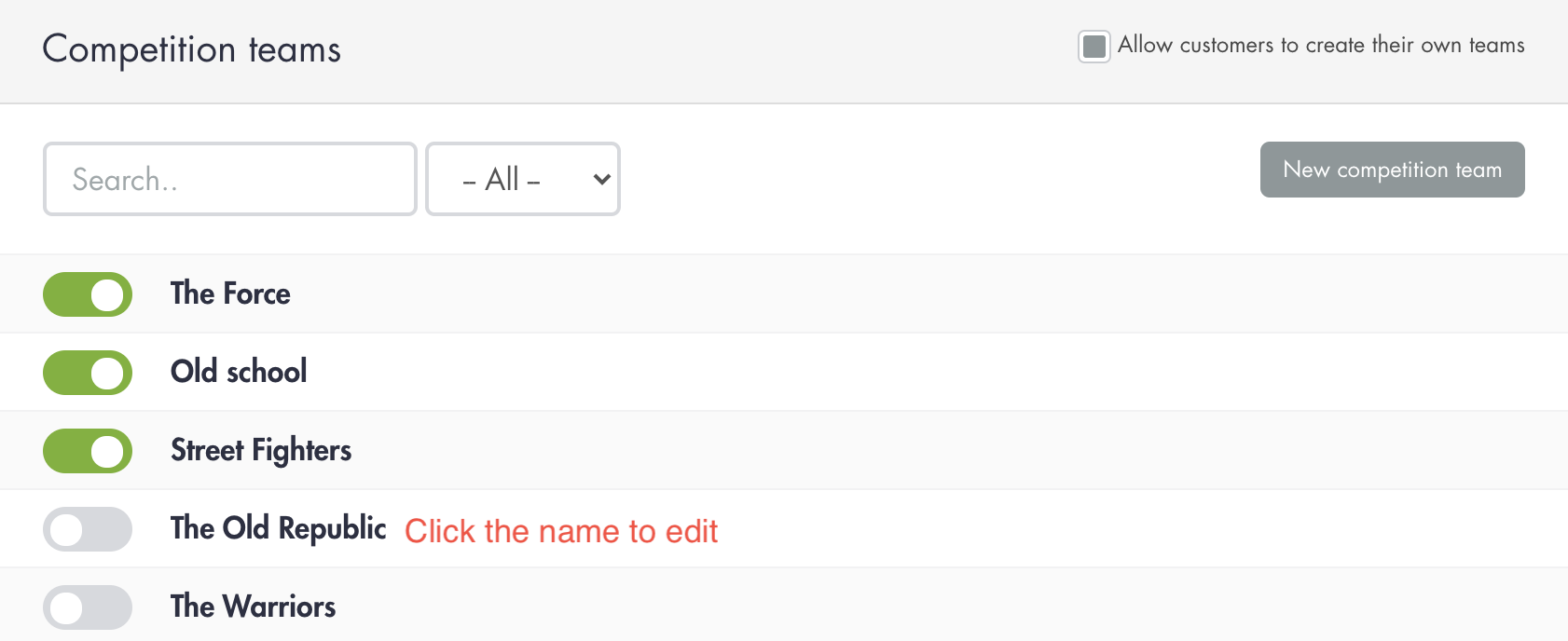Turn off the Old school team switch

pos(87,372)
